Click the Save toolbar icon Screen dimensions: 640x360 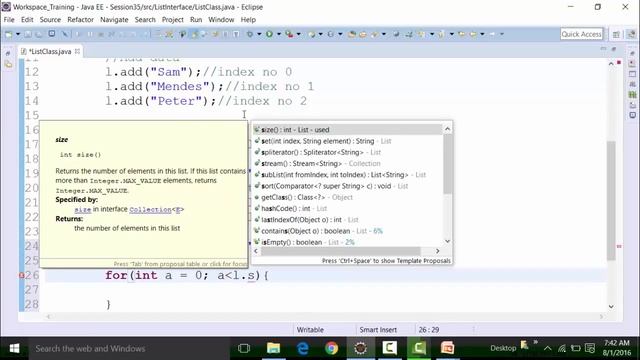[x=28, y=34]
